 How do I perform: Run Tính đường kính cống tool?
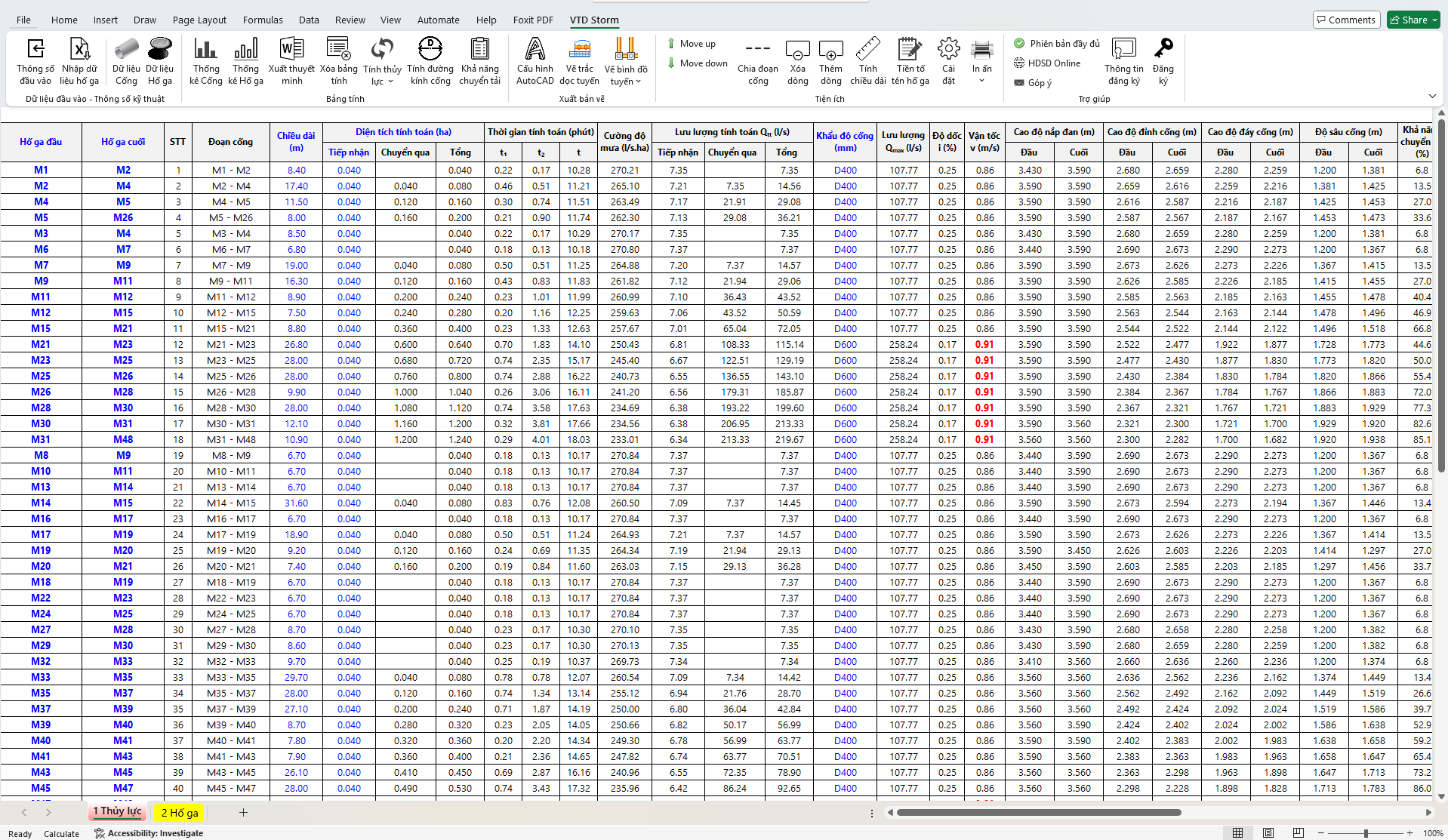click(x=430, y=50)
